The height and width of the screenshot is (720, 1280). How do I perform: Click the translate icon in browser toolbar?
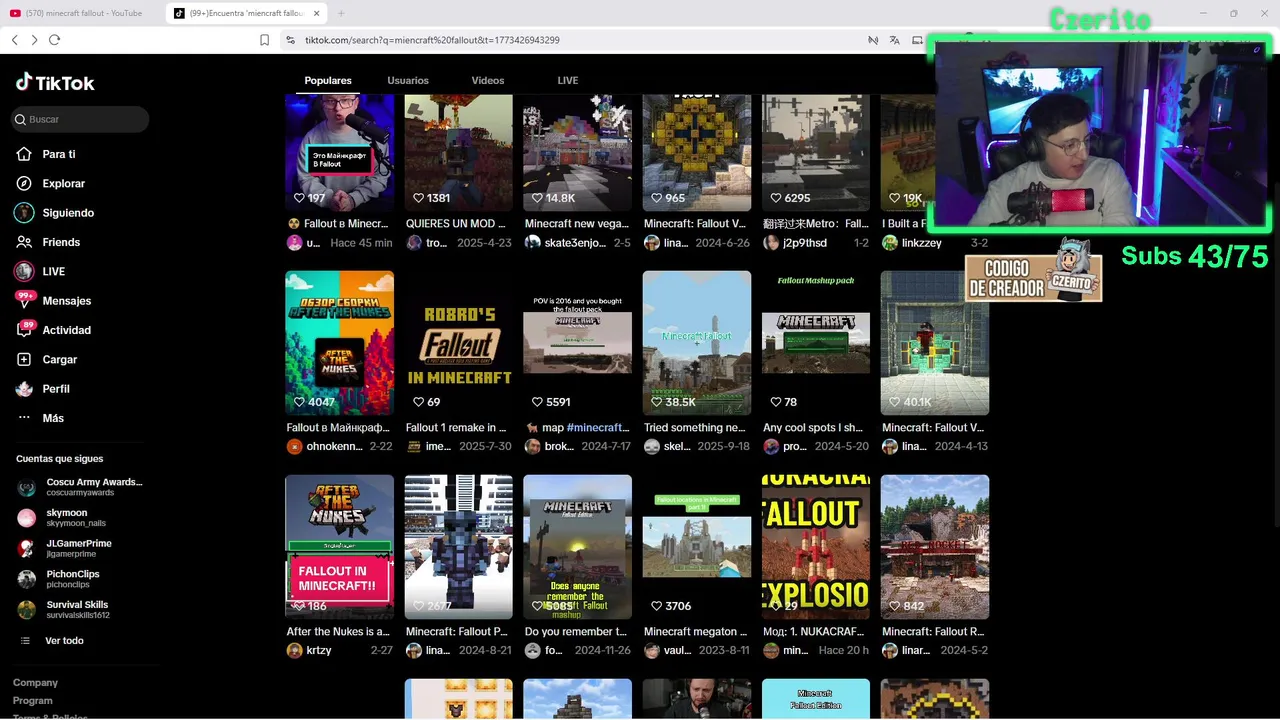[894, 40]
